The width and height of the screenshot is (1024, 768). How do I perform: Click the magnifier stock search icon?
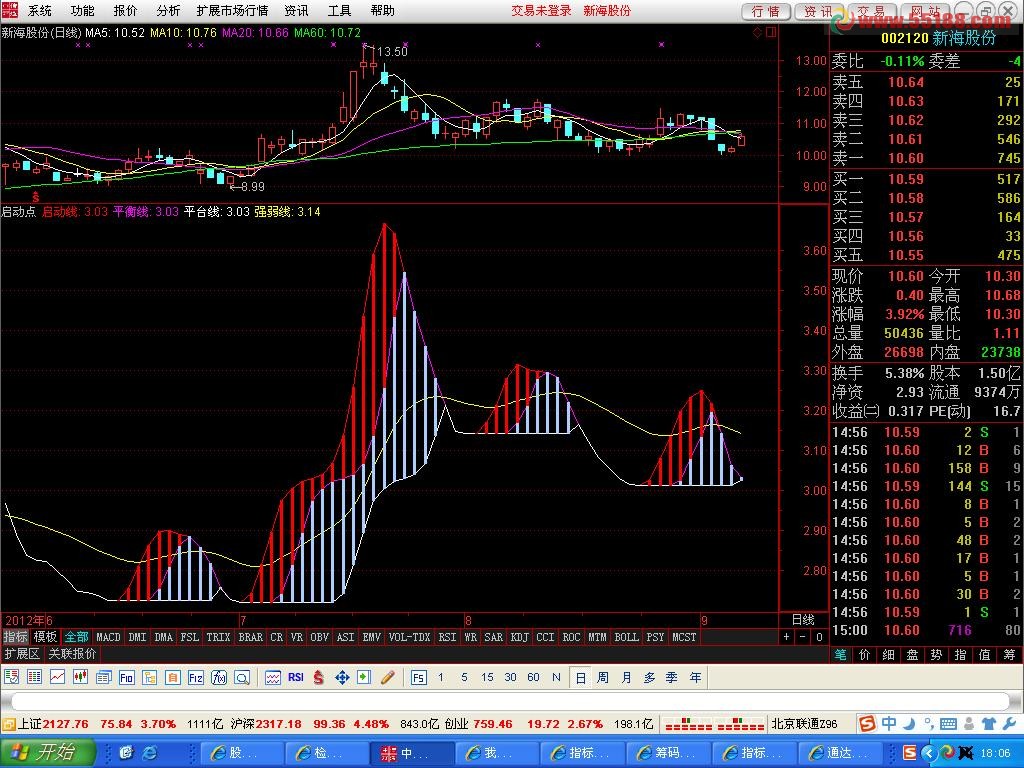click(242, 678)
